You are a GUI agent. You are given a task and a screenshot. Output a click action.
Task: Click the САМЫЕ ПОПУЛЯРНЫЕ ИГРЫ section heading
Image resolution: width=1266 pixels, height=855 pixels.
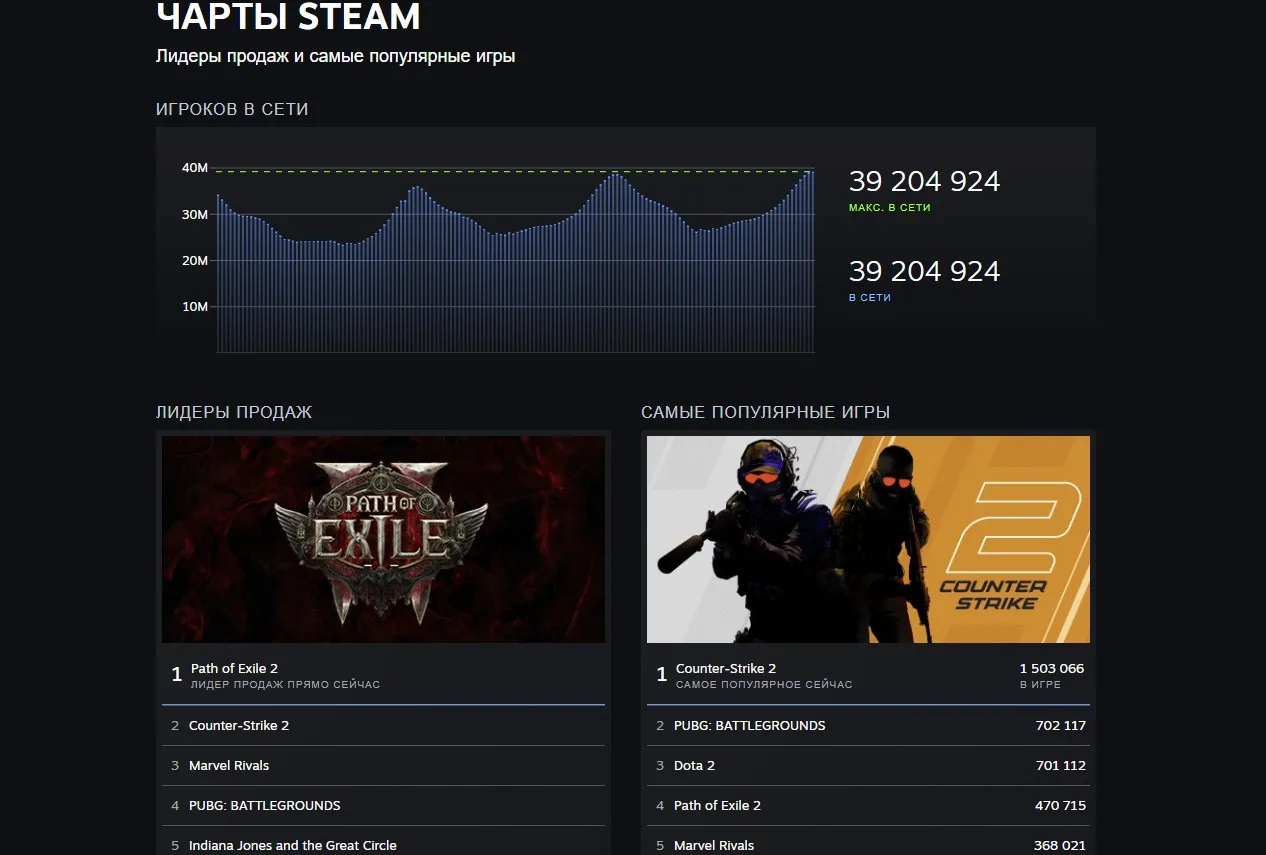765,412
